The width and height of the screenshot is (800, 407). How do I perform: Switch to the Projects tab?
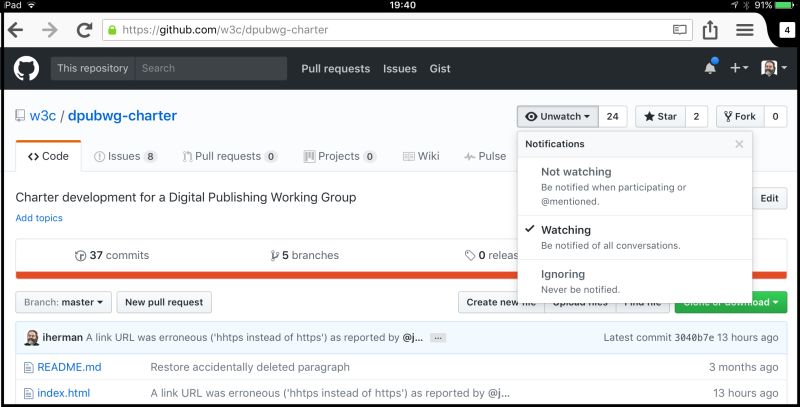tap(340, 156)
